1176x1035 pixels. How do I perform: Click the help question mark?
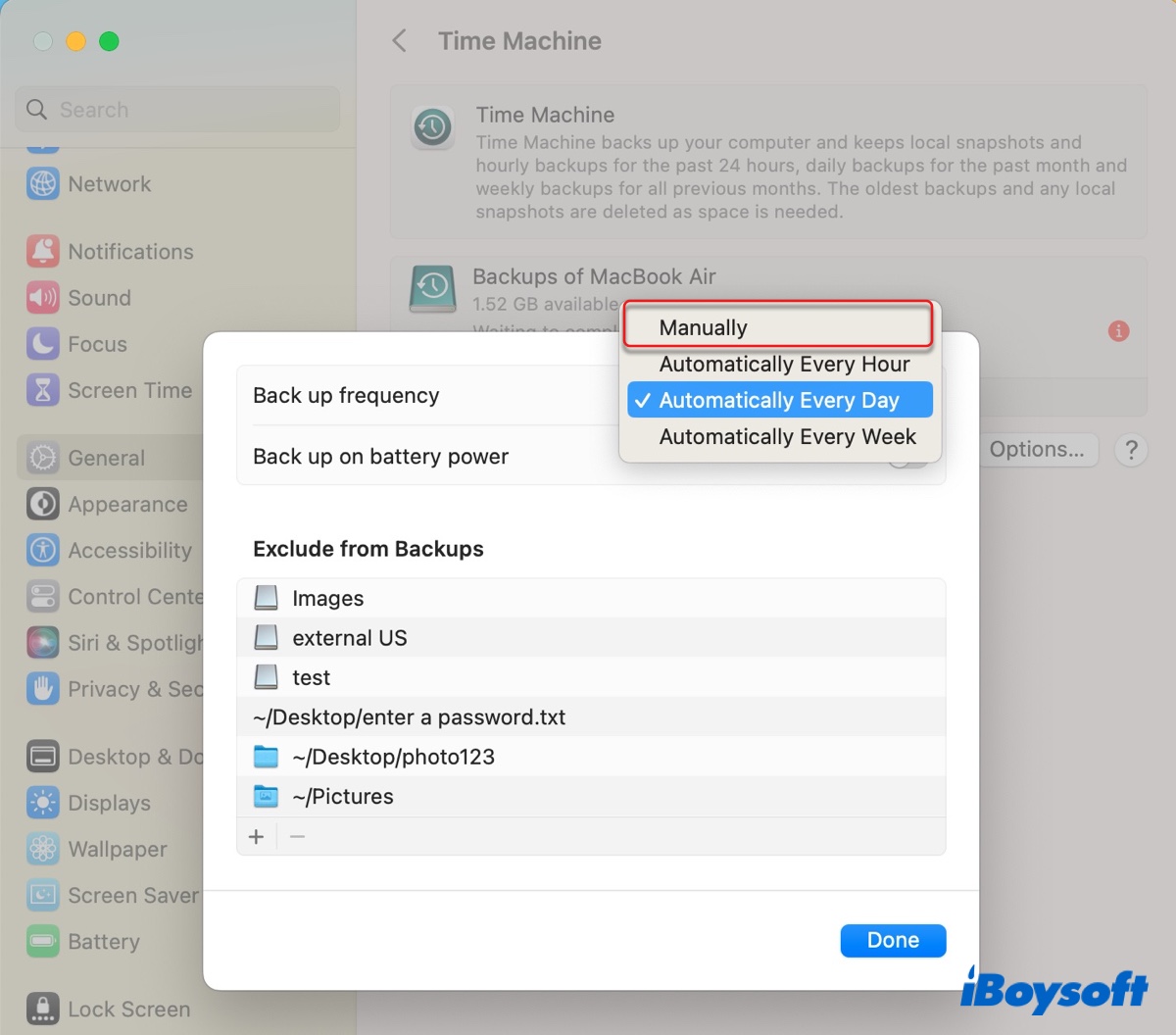[1131, 450]
